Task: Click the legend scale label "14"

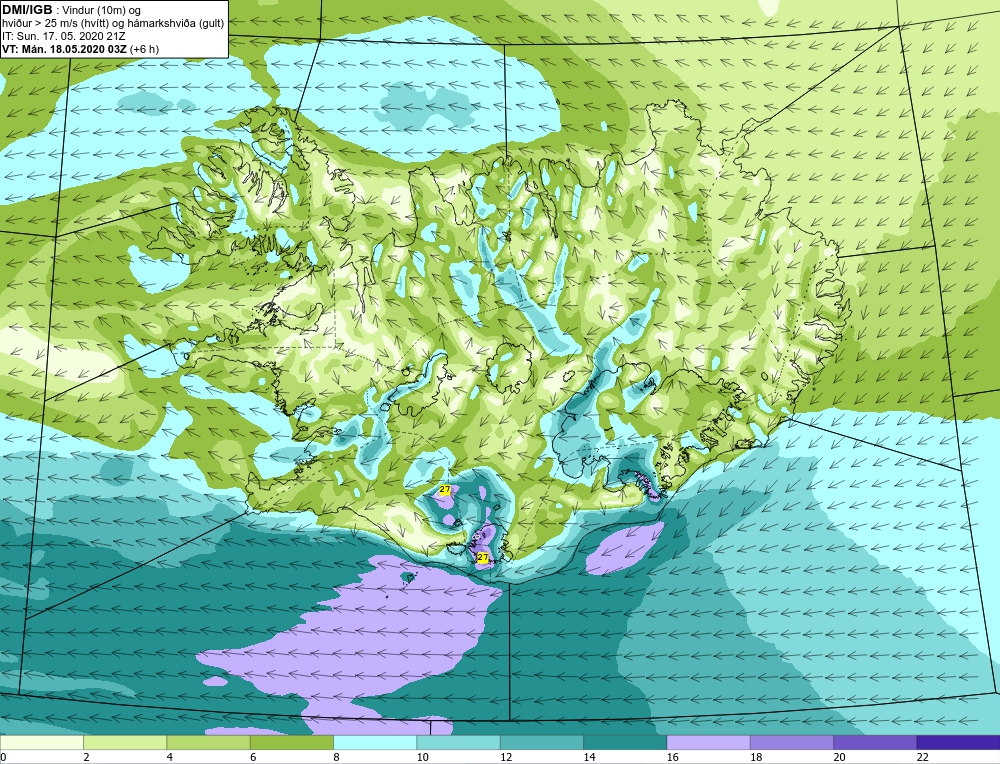Action: 589,757
